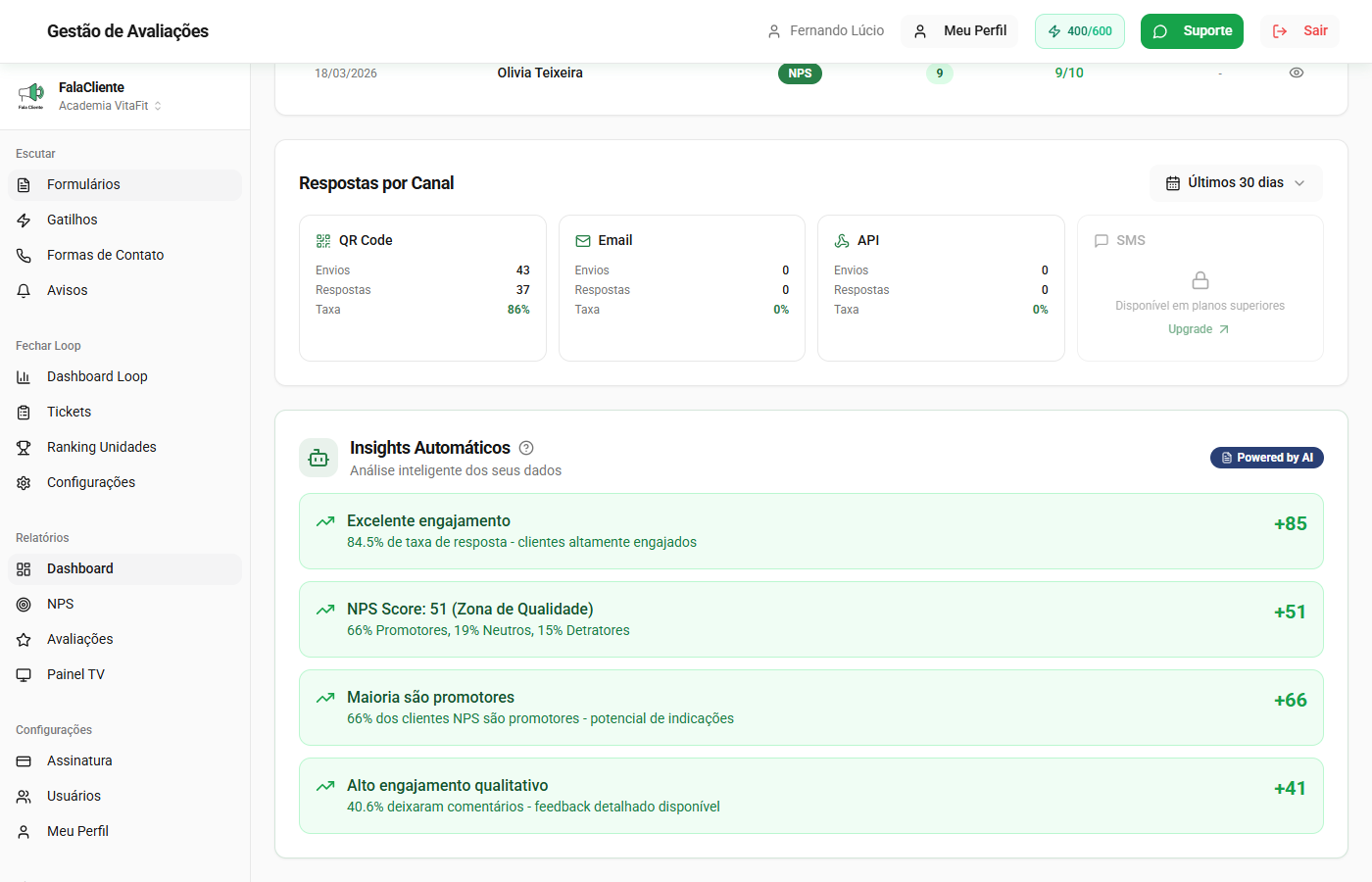Click the eye icon in Olivia Teixeira's row
This screenshot has width=1372, height=882.
pos(1296,73)
